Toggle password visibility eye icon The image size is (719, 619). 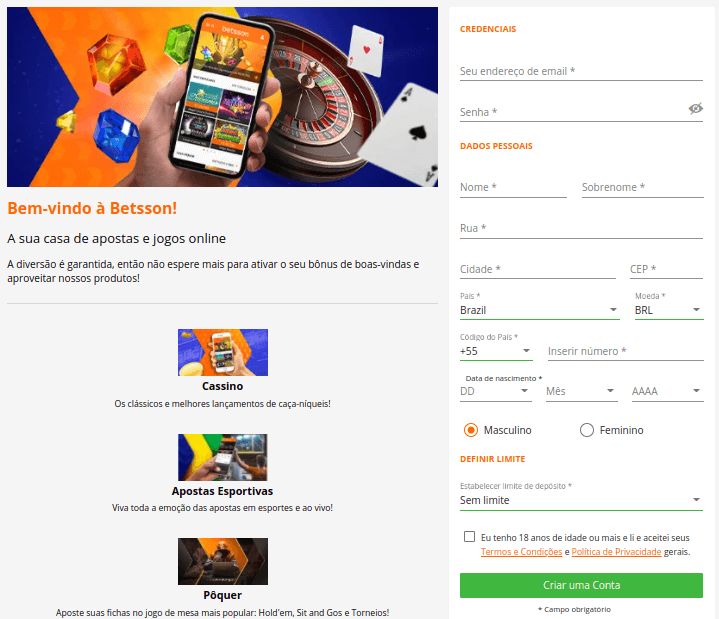(695, 109)
